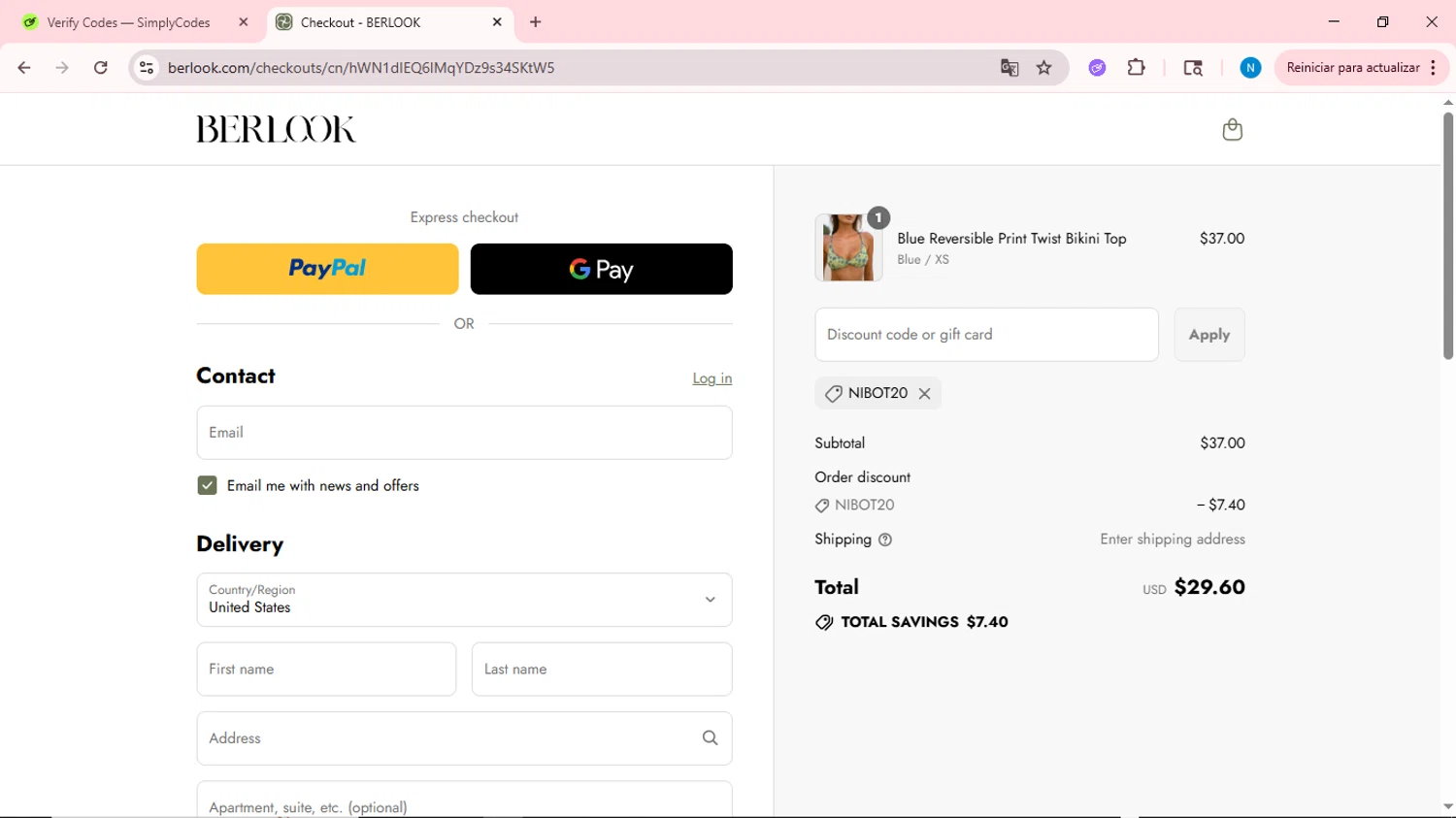Click the Express checkout label
Screen dimensions: 1456x818
pos(464,217)
